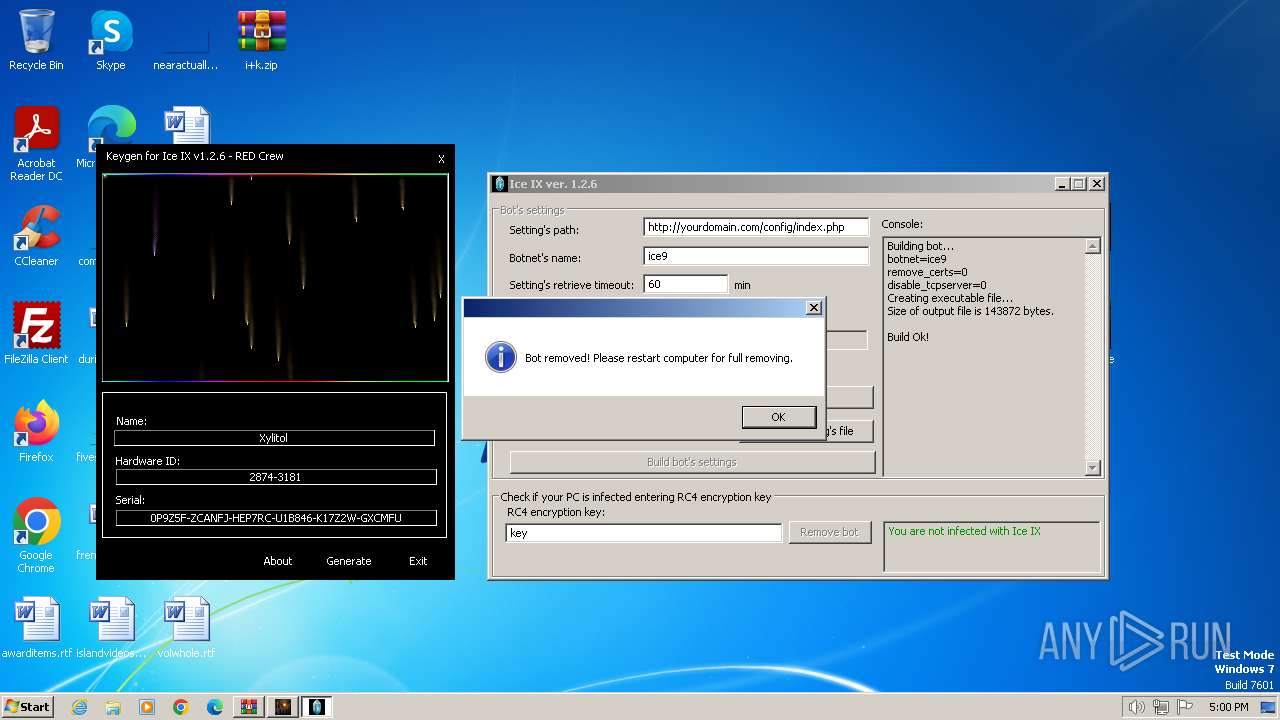Viewport: 1280px width, 720px height.
Task: Click the Botnet's name field ice9
Action: [x=756, y=256]
